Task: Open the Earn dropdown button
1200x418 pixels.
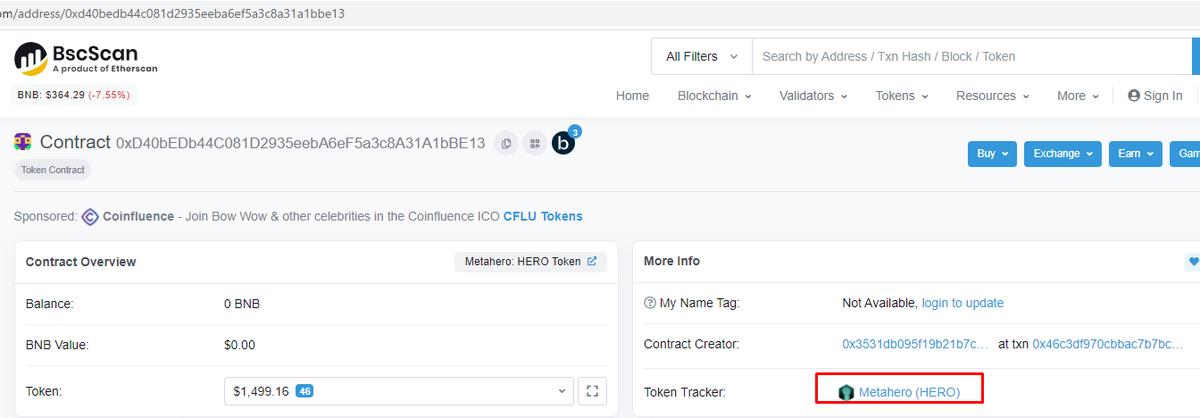Action: click(1136, 154)
